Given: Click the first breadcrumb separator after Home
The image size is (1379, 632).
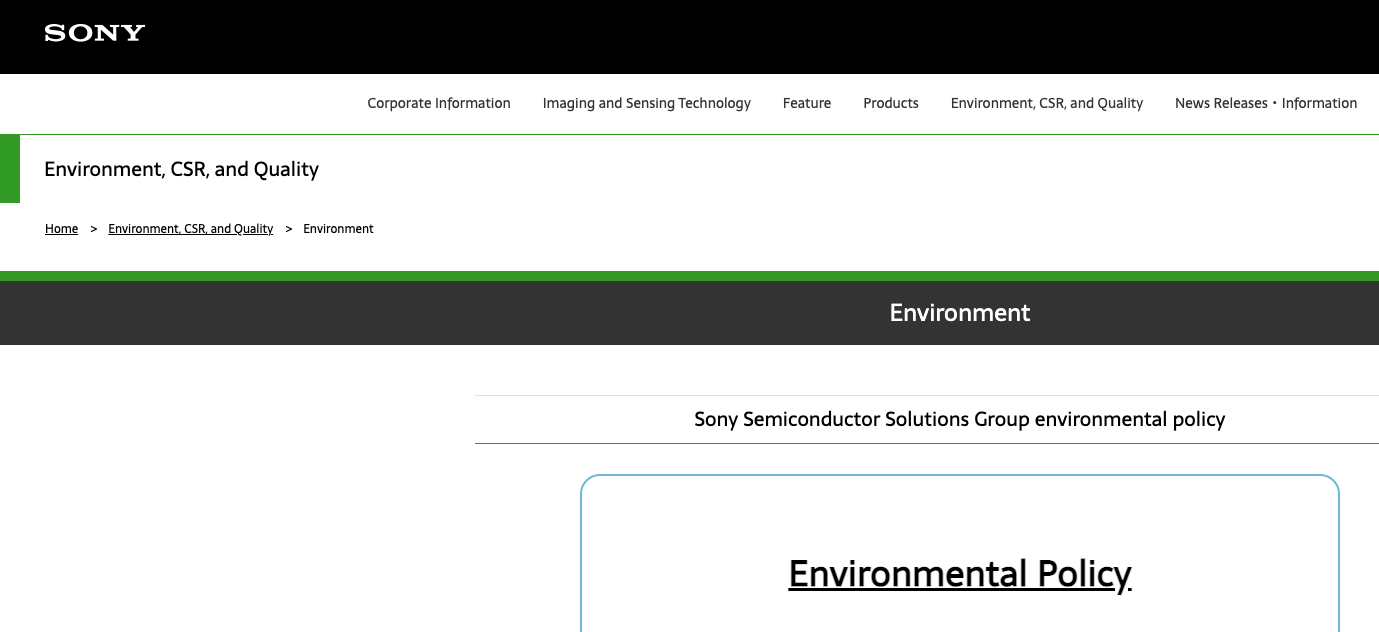Looking at the screenshot, I should (x=93, y=229).
